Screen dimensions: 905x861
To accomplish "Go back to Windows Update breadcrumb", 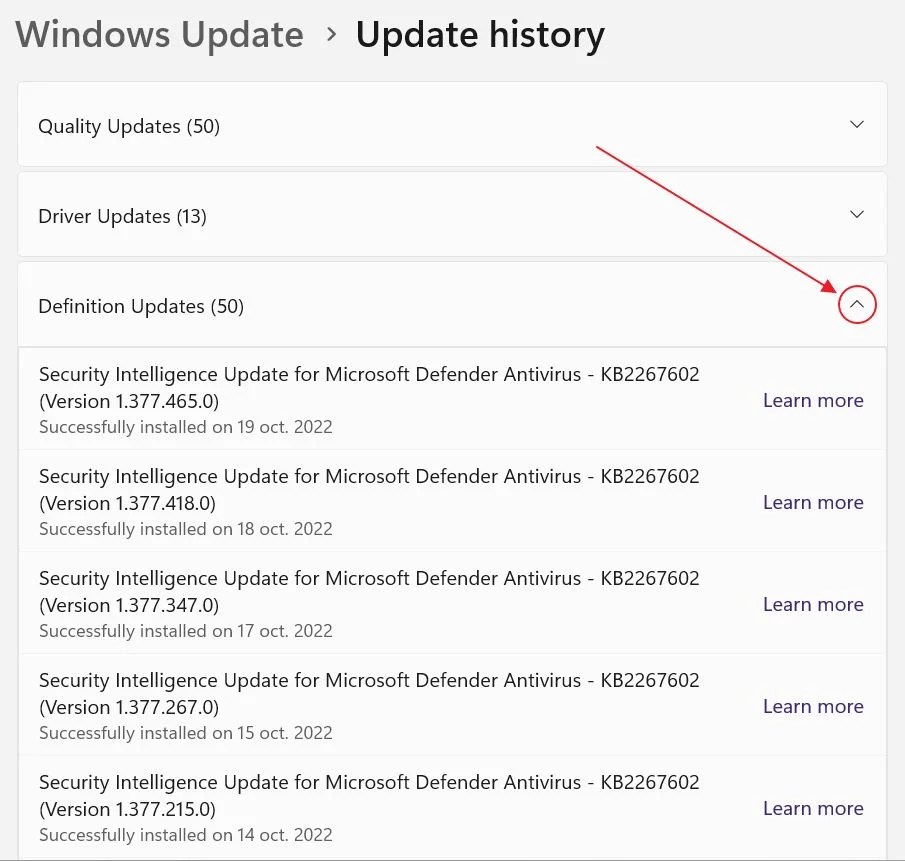I will pos(159,35).
